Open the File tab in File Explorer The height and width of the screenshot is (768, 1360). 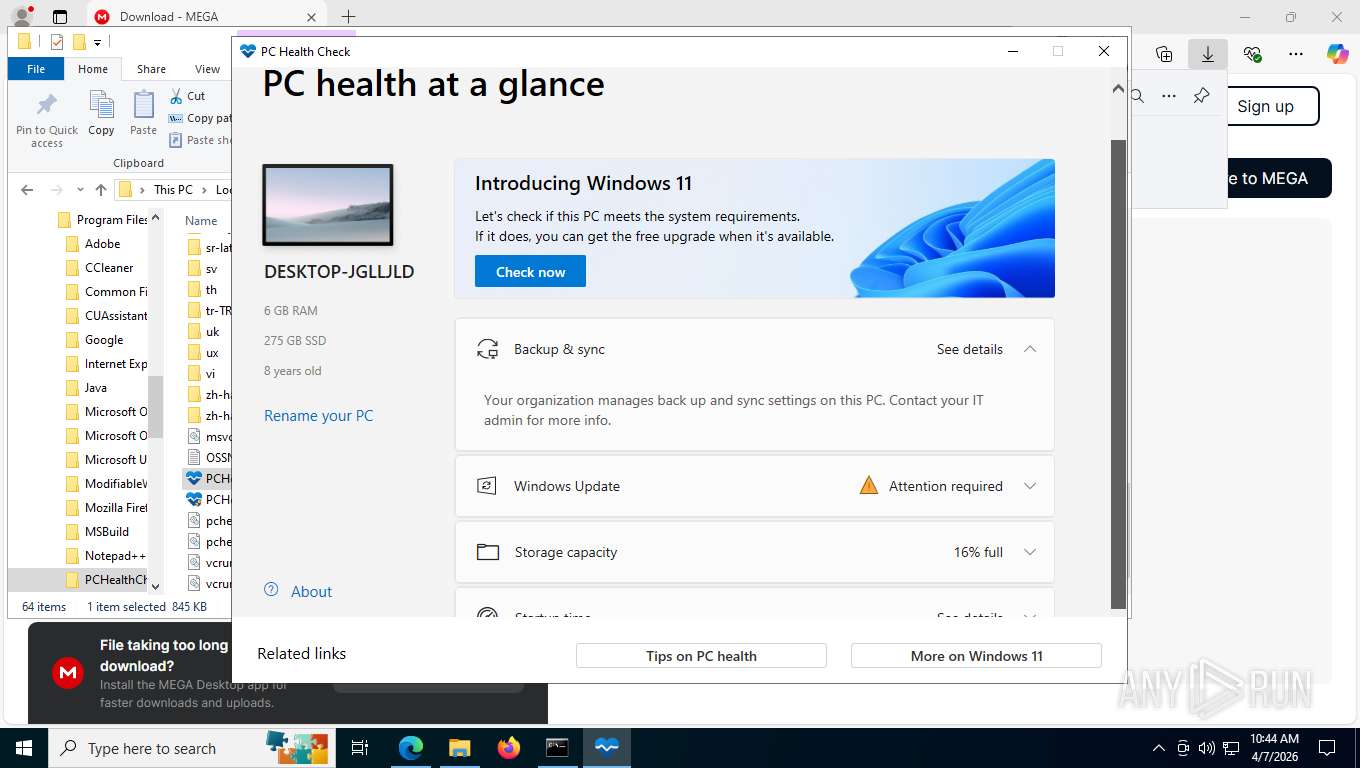click(36, 69)
